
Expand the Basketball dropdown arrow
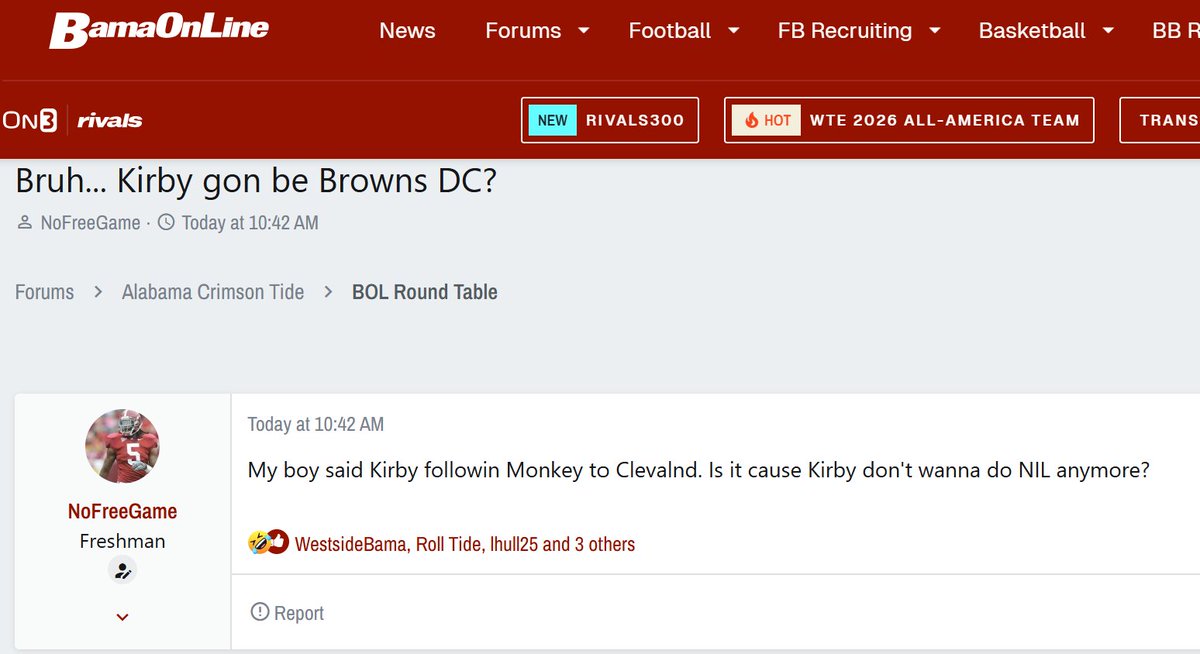pyautogui.click(x=1108, y=31)
